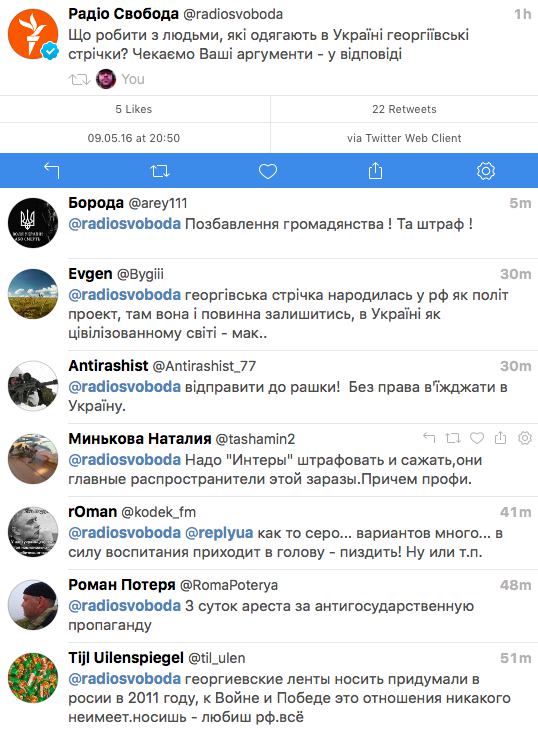Click your small avatar beside 'You'
The width and height of the screenshot is (538, 732).
(106, 79)
